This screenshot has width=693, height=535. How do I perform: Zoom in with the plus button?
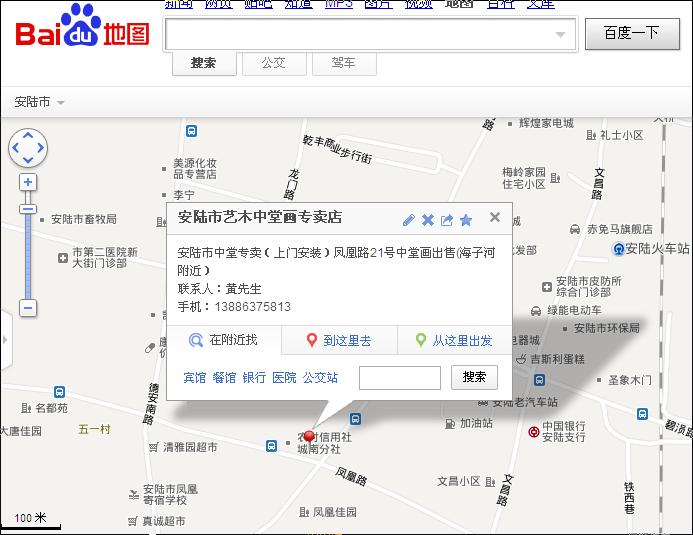[28, 182]
